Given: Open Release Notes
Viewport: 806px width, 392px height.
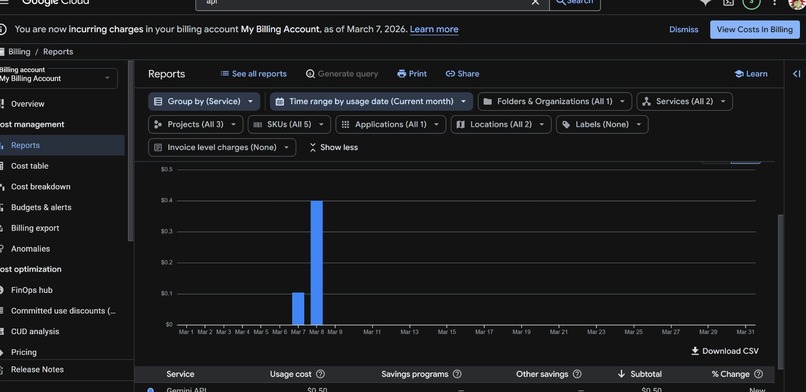Looking at the screenshot, I should (37, 369).
